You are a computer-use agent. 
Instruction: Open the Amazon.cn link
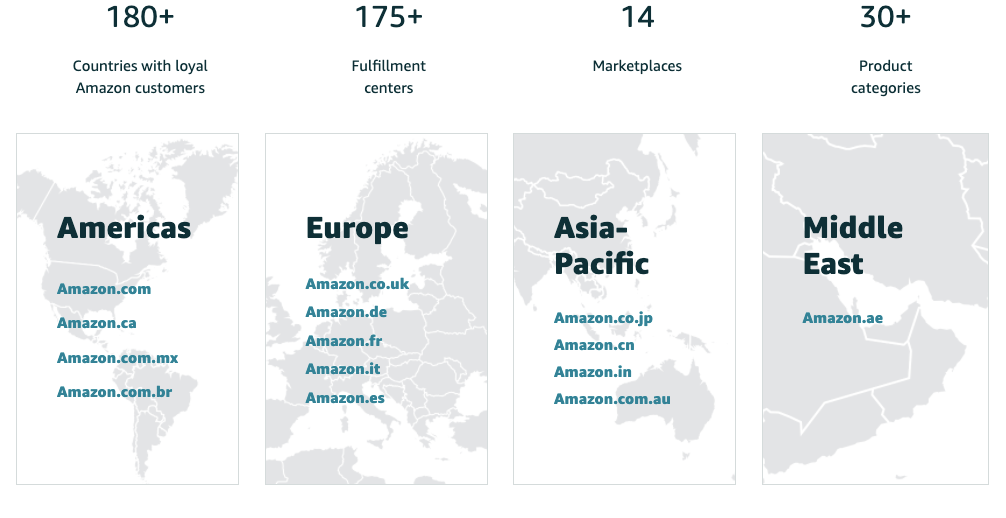coord(594,345)
